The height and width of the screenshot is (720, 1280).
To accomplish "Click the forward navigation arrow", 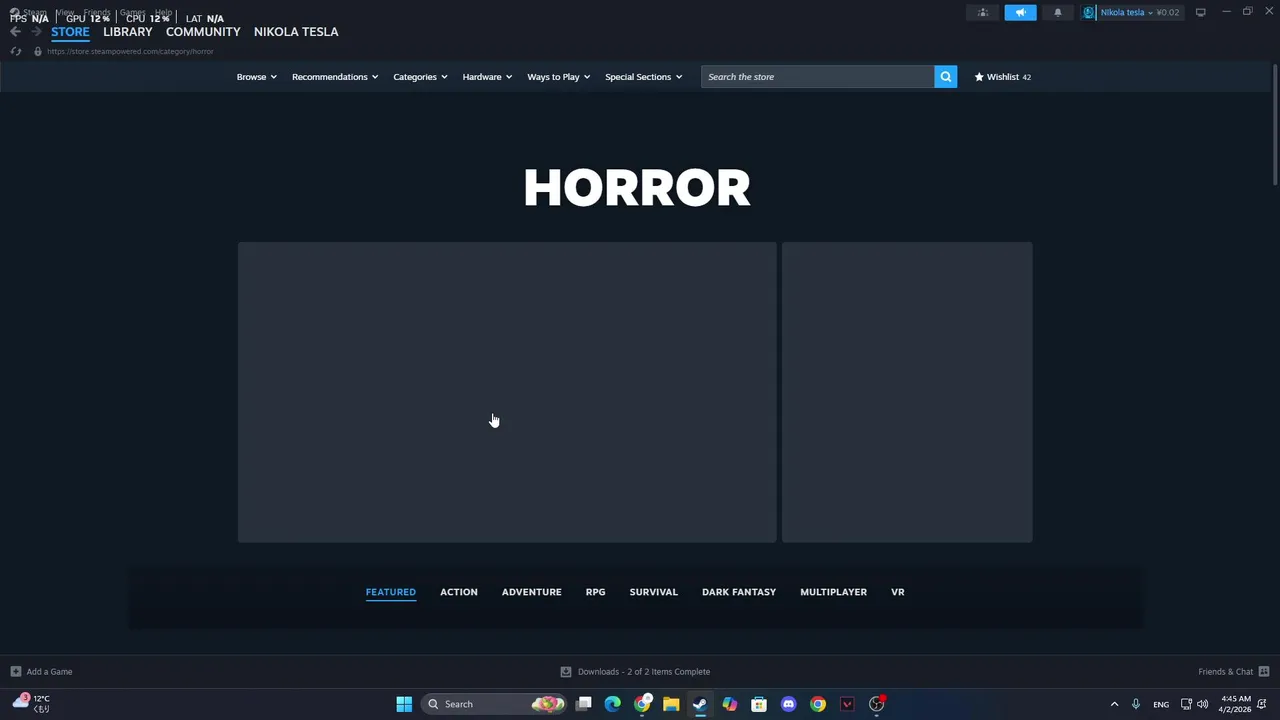I will (x=36, y=32).
